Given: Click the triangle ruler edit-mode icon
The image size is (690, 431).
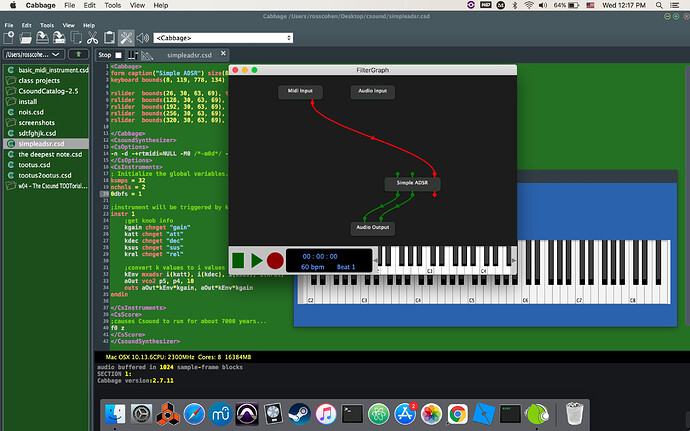Looking at the screenshot, I should [147, 55].
